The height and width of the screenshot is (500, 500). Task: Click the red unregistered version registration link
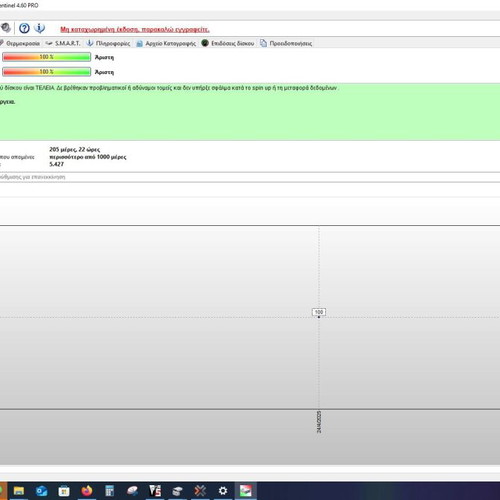tap(135, 29)
